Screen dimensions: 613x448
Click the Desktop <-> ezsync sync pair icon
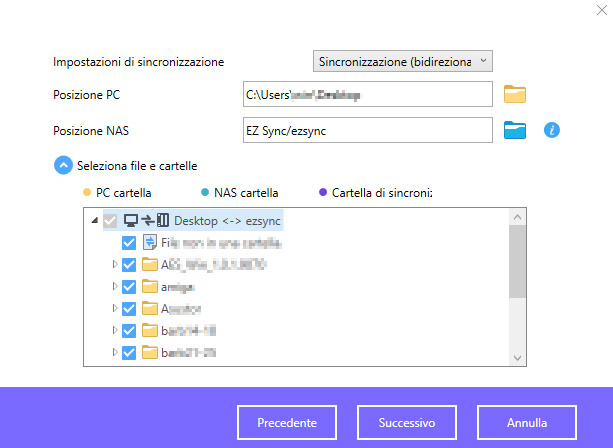[145, 220]
